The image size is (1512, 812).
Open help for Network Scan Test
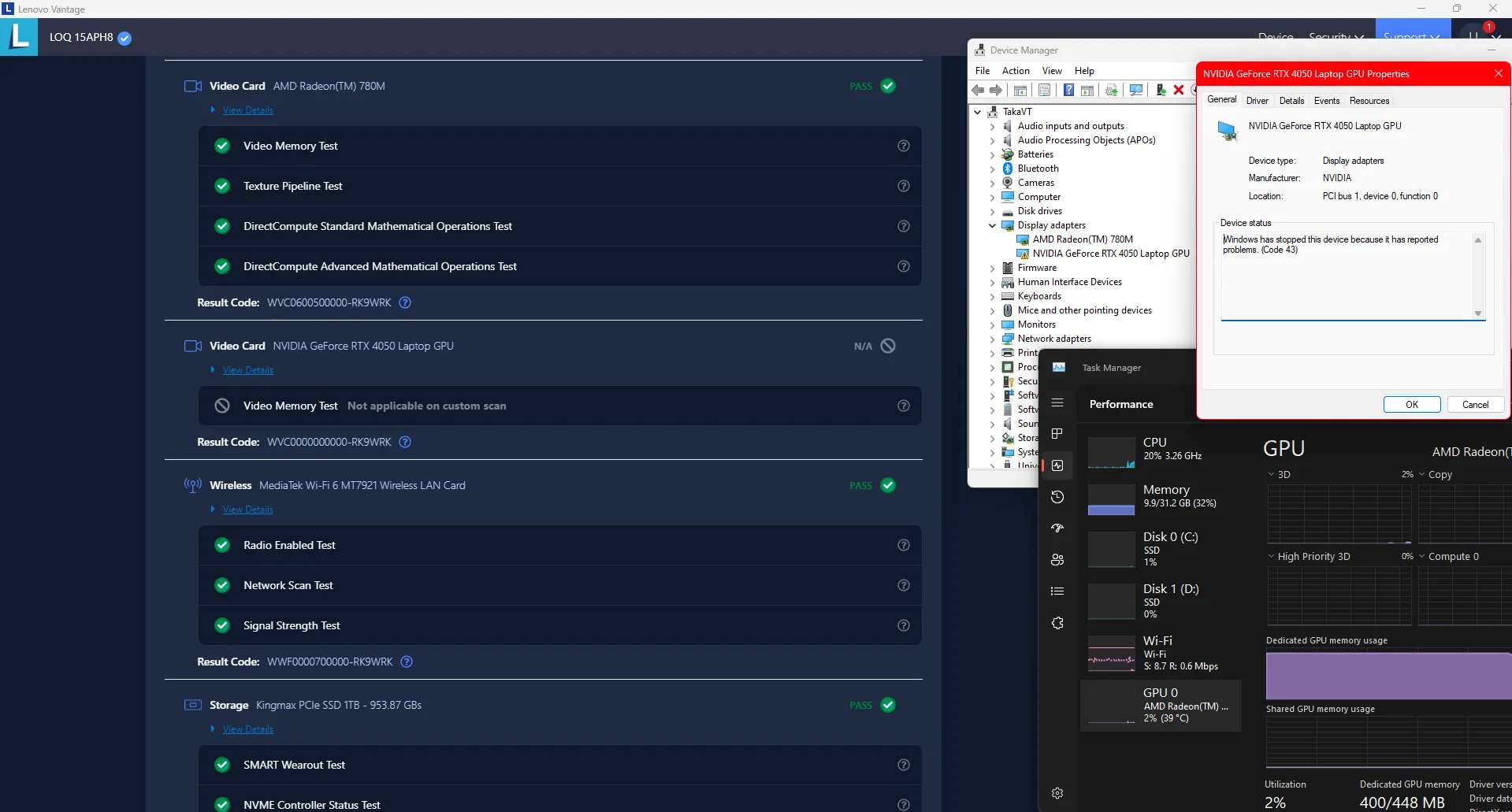904,585
